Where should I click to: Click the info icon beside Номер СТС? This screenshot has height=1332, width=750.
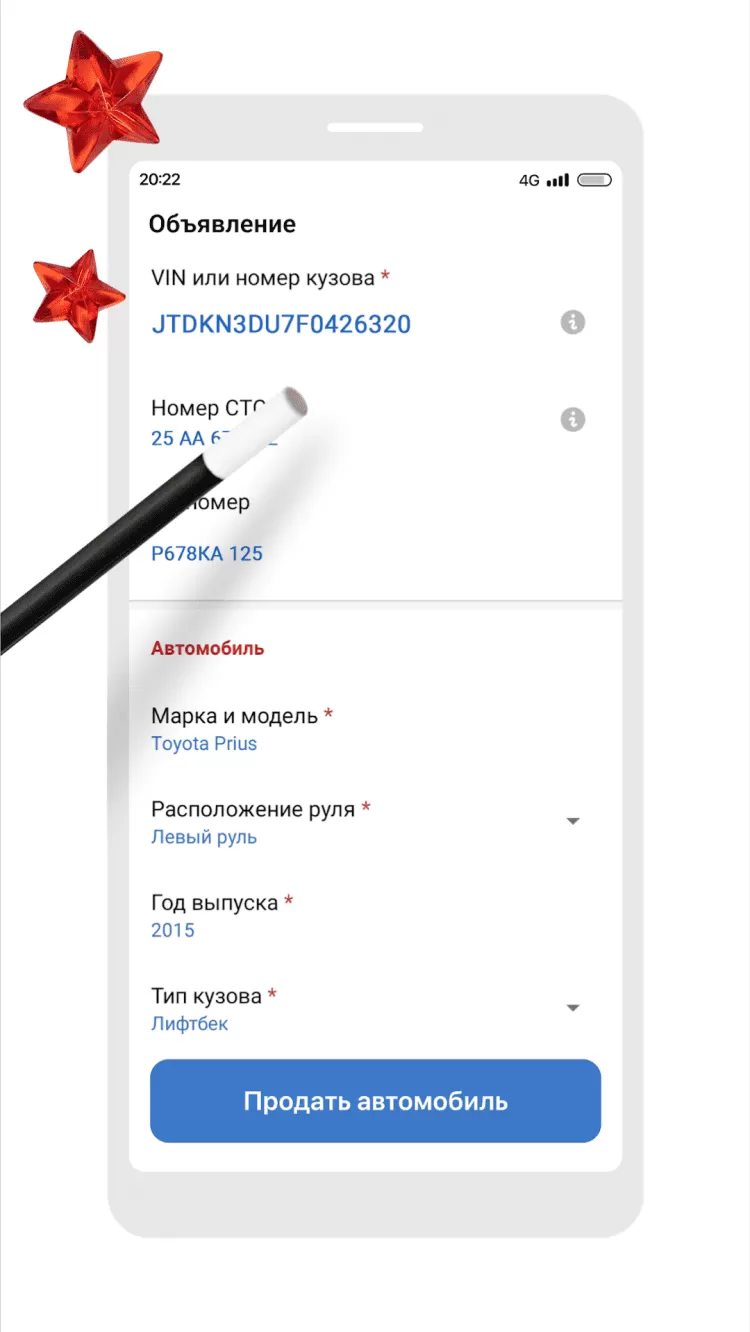[x=573, y=419]
